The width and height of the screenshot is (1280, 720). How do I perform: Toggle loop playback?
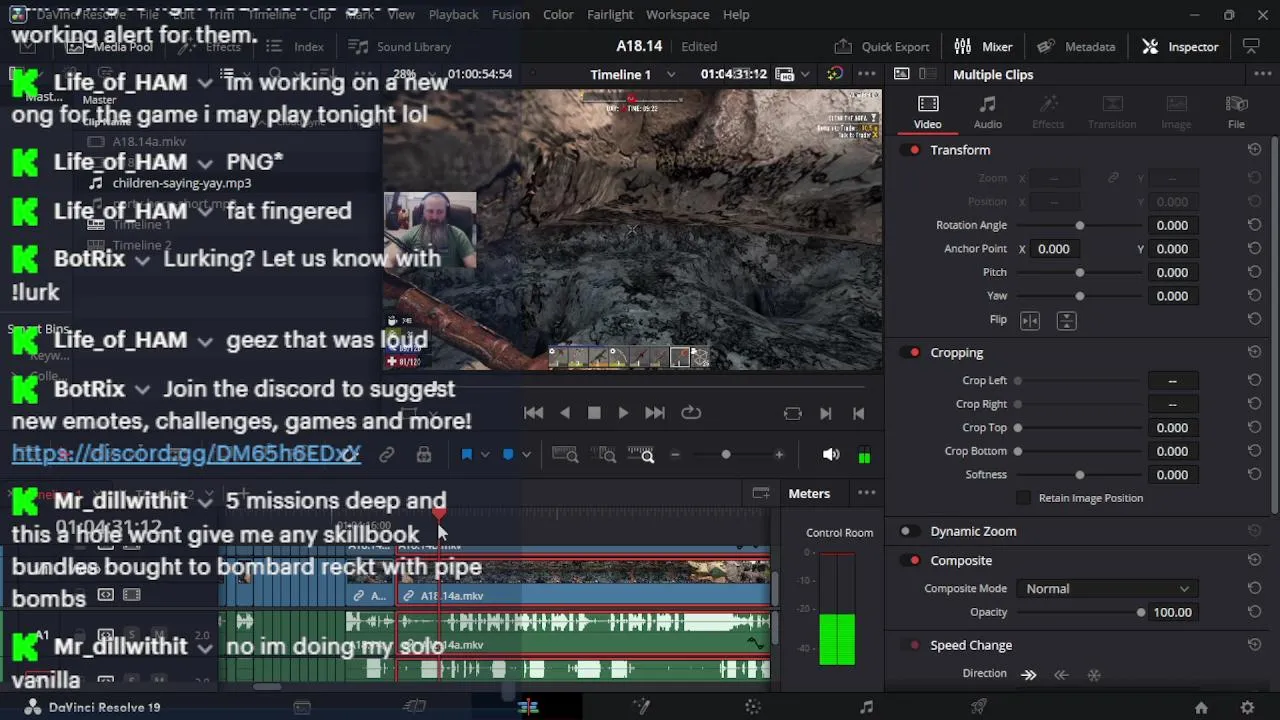[691, 413]
